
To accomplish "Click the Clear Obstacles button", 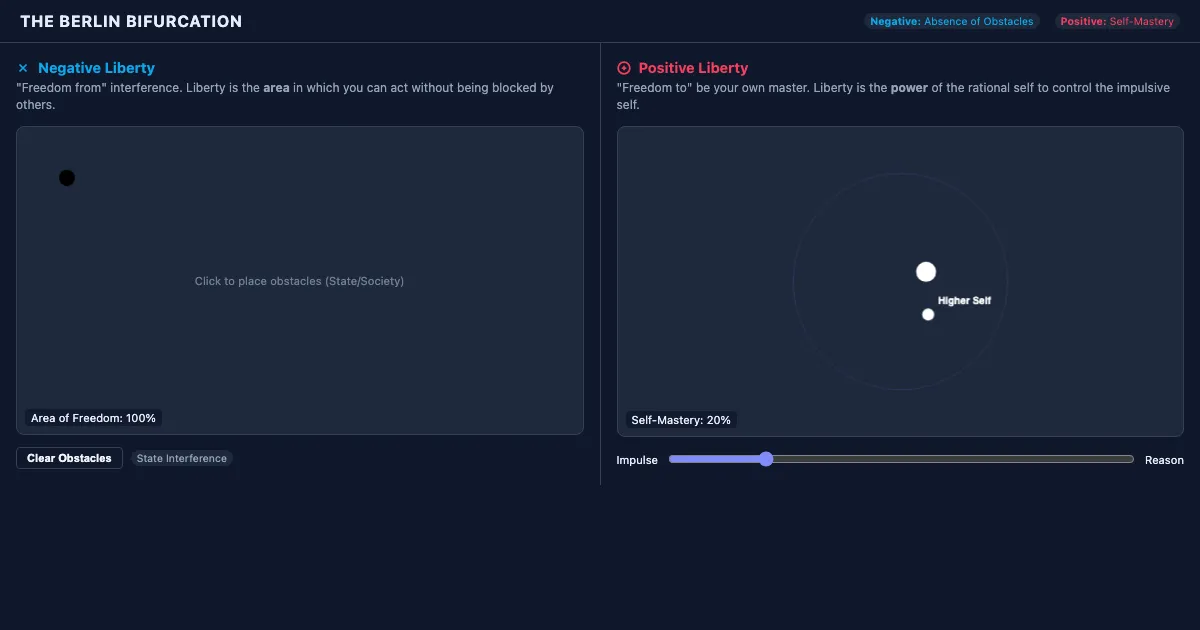I will (x=69, y=458).
